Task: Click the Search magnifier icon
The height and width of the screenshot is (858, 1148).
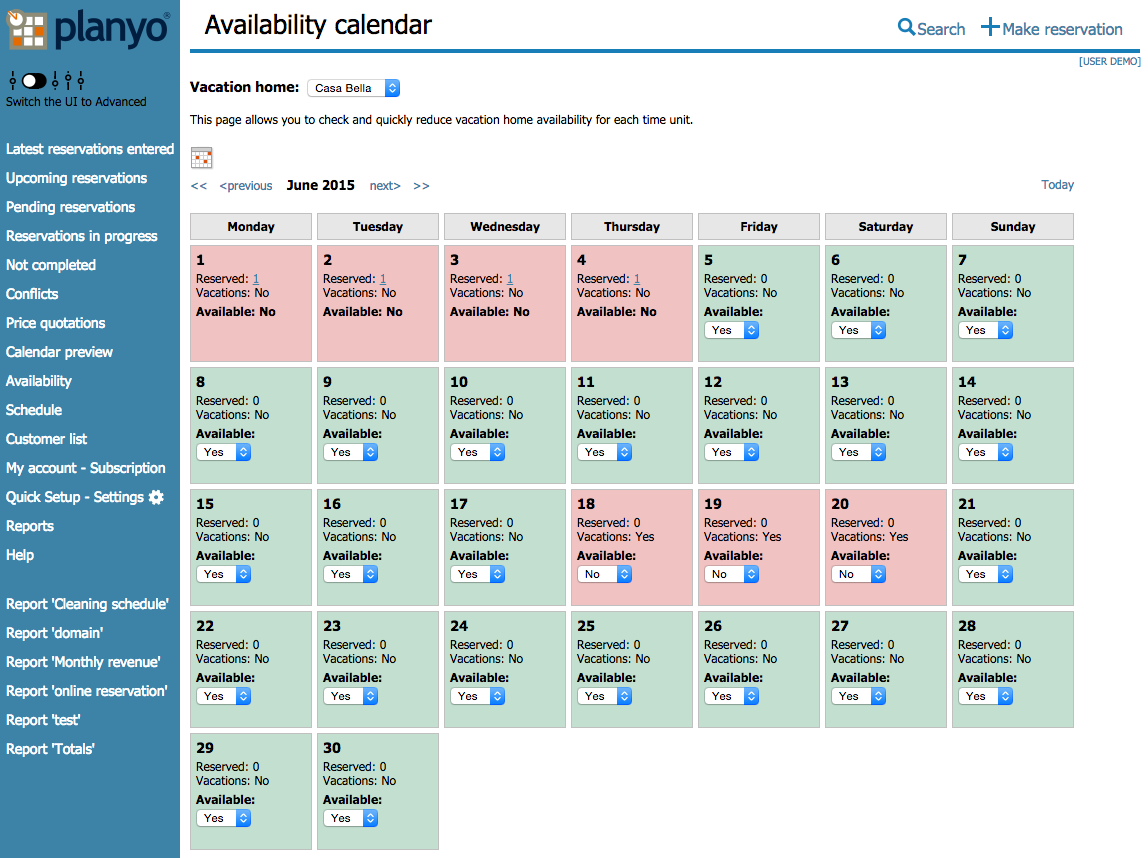Action: click(x=906, y=28)
